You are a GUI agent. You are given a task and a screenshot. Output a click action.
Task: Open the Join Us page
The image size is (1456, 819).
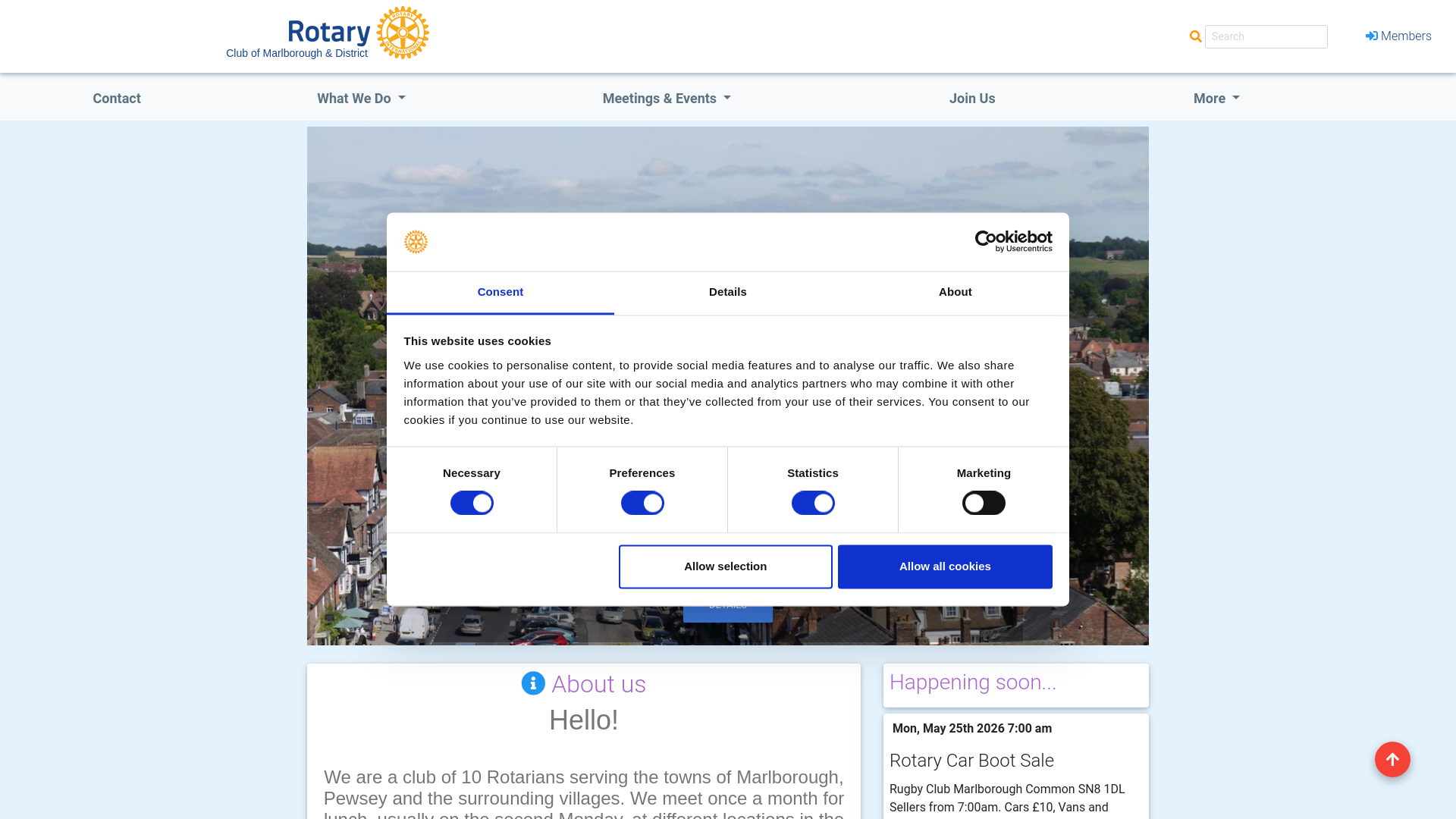tap(972, 99)
